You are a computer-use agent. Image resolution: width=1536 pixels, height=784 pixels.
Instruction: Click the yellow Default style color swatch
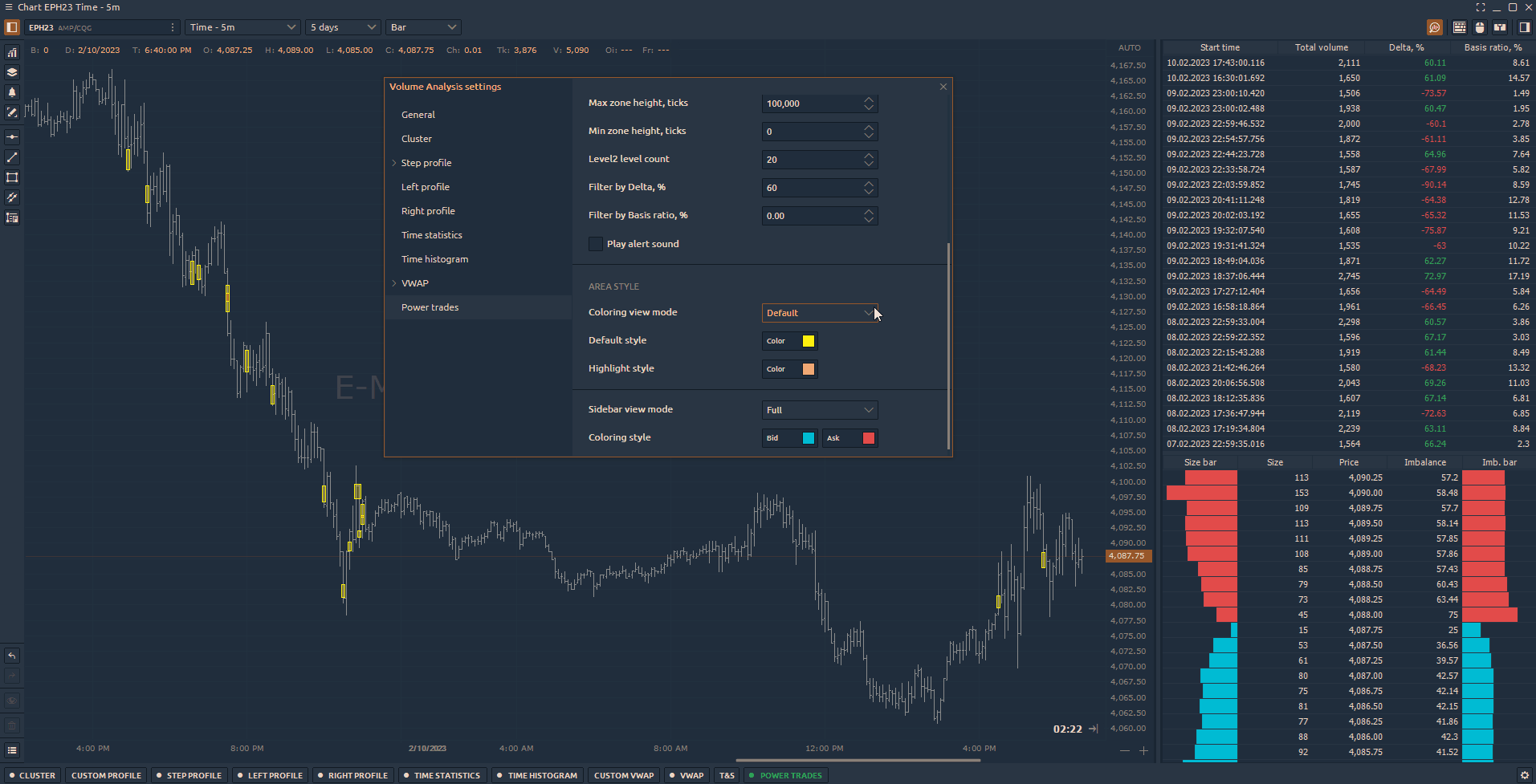808,341
